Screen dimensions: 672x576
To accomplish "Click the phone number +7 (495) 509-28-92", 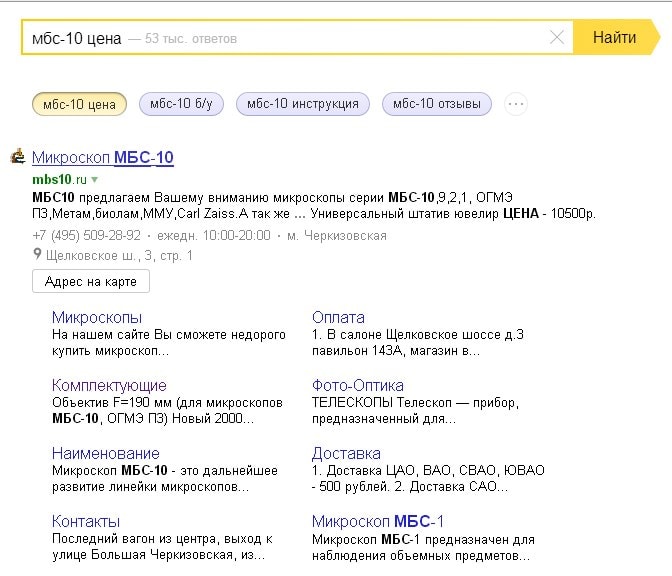I will click(x=87, y=235).
